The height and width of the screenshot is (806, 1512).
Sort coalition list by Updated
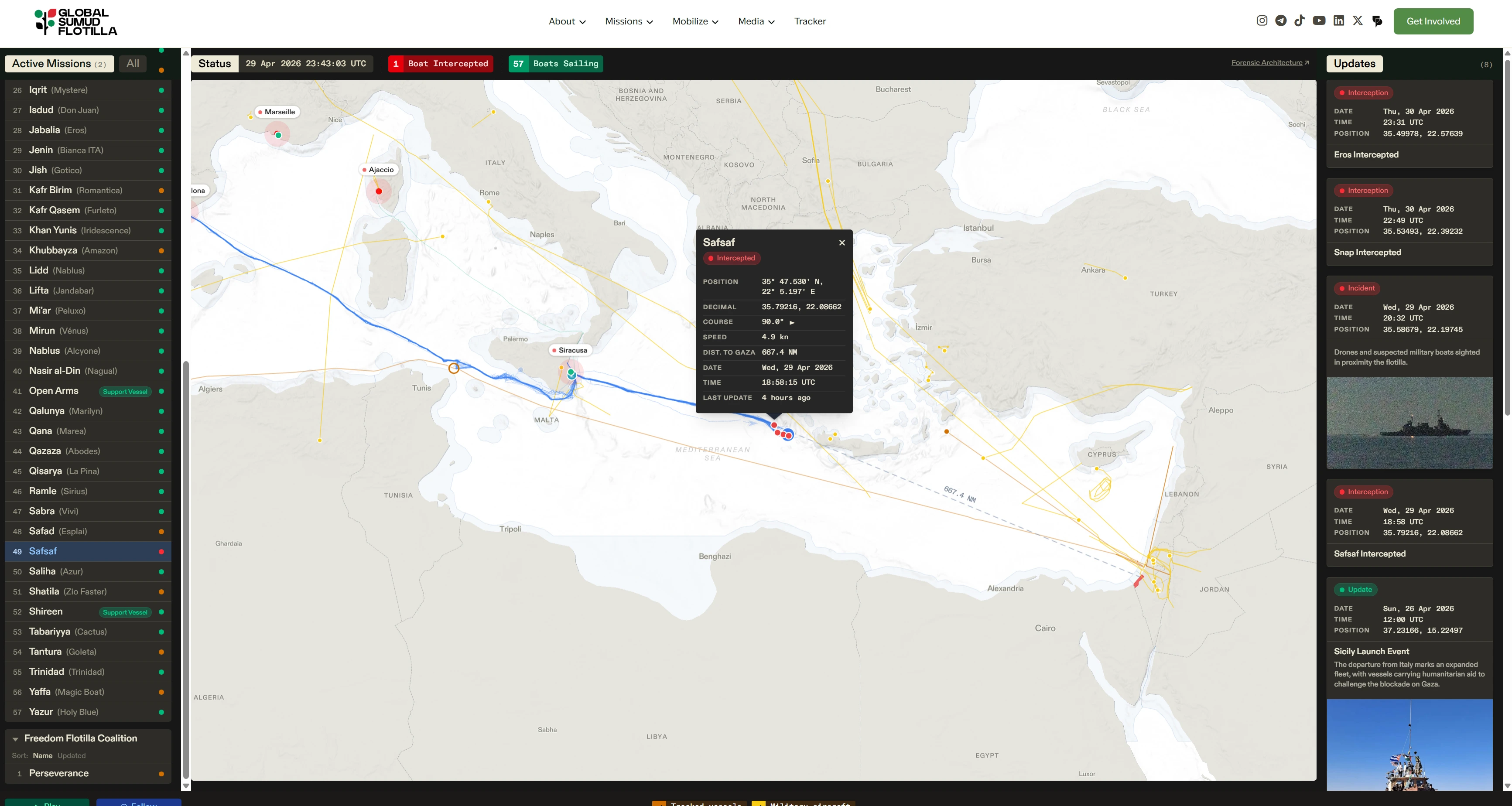point(72,755)
